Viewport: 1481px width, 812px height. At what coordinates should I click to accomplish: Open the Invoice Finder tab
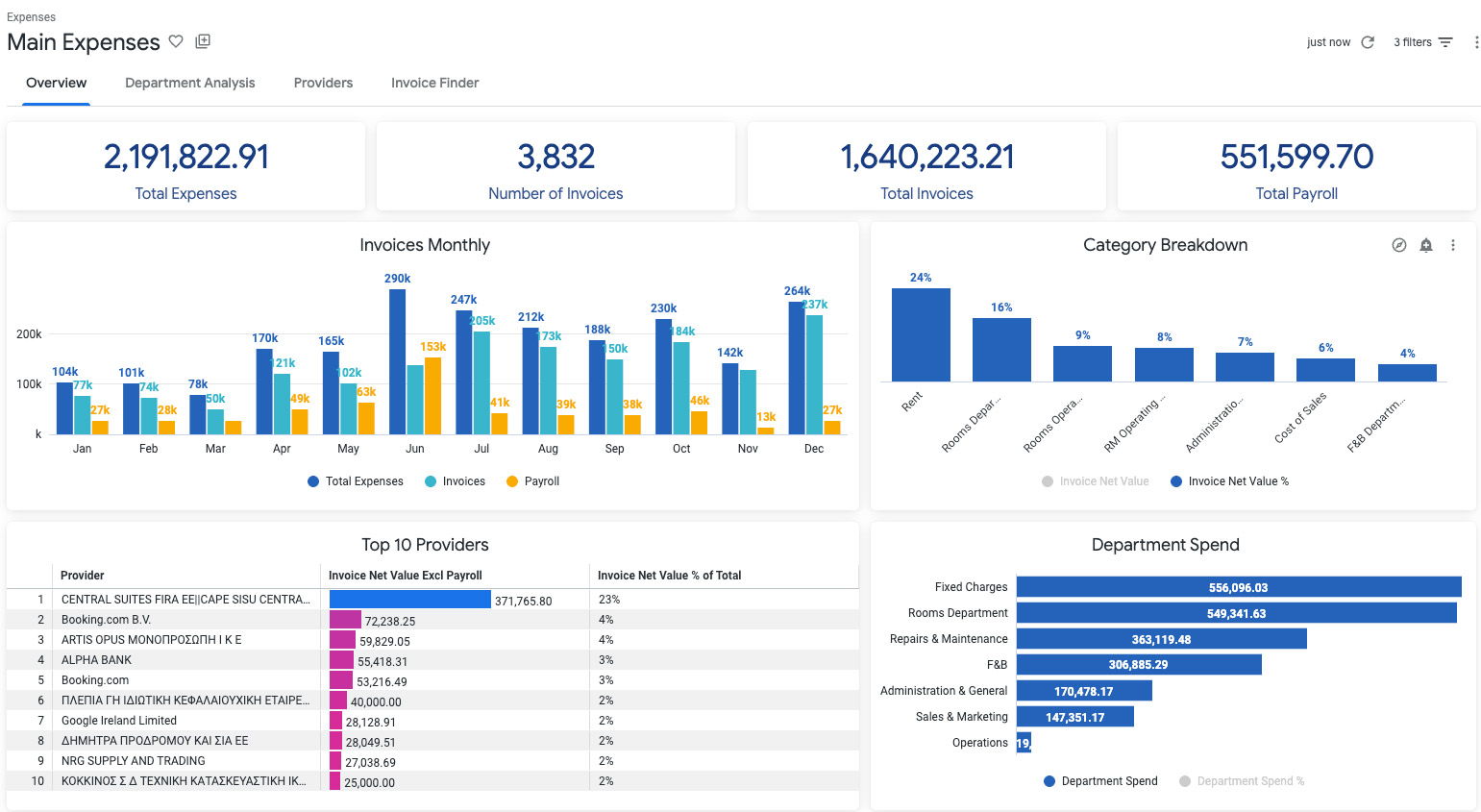pos(434,83)
